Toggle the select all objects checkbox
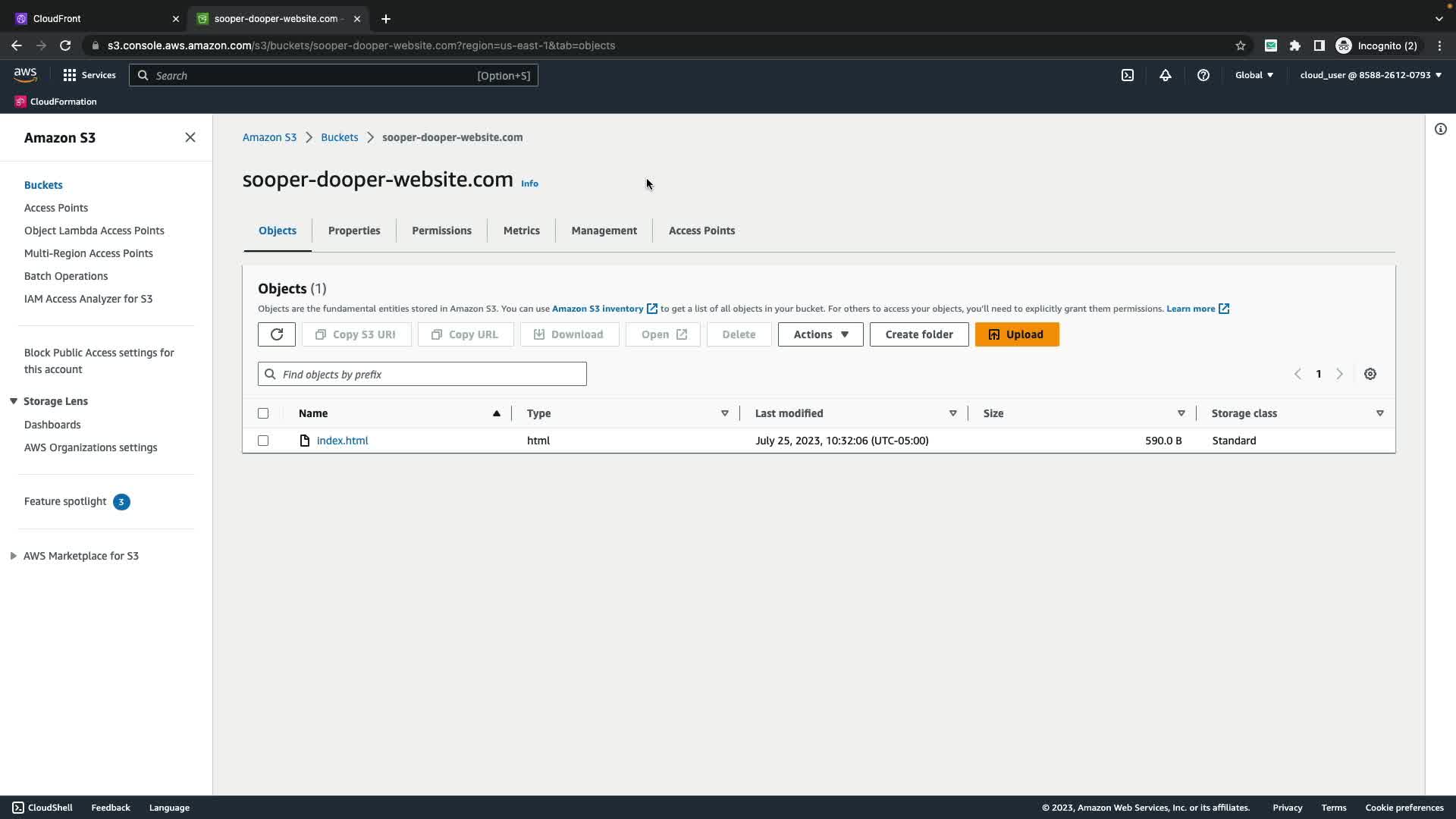Viewport: 1456px width, 819px height. point(263,413)
